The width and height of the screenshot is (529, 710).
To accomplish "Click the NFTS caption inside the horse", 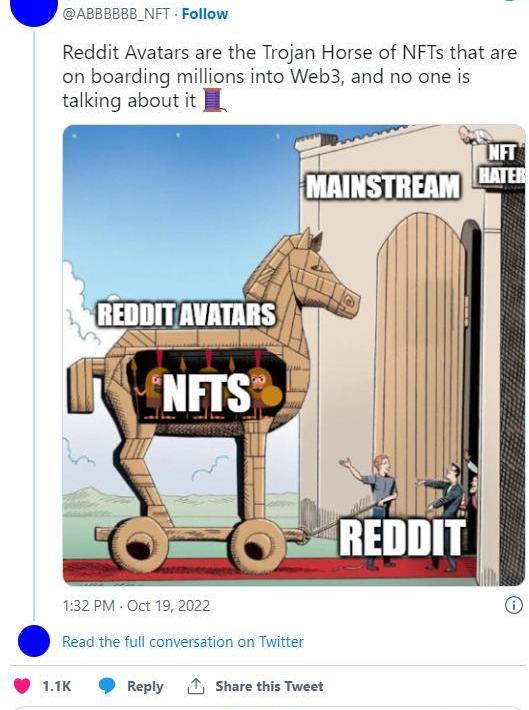I will [x=206, y=391].
